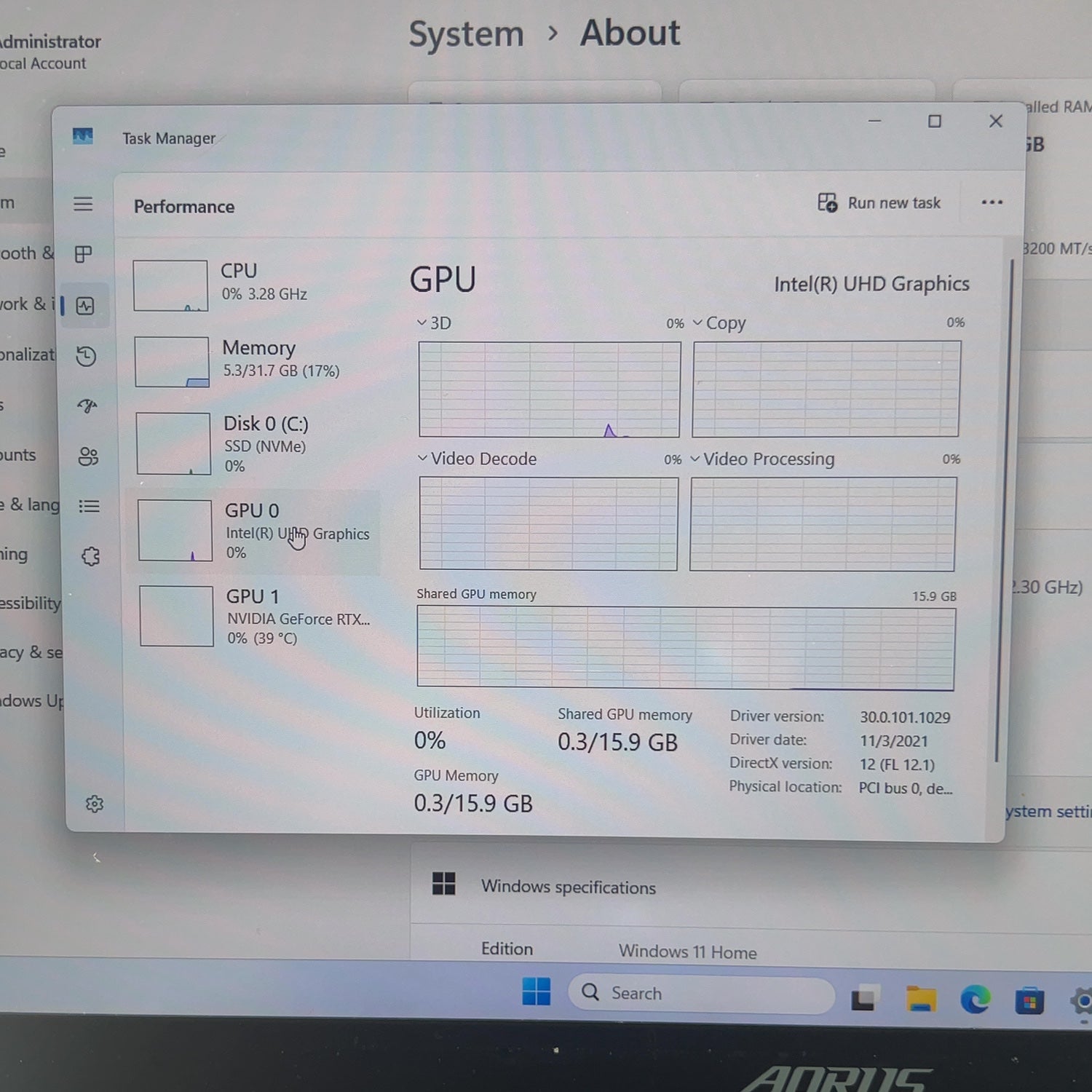Switch to the Processes page icon

[84, 254]
